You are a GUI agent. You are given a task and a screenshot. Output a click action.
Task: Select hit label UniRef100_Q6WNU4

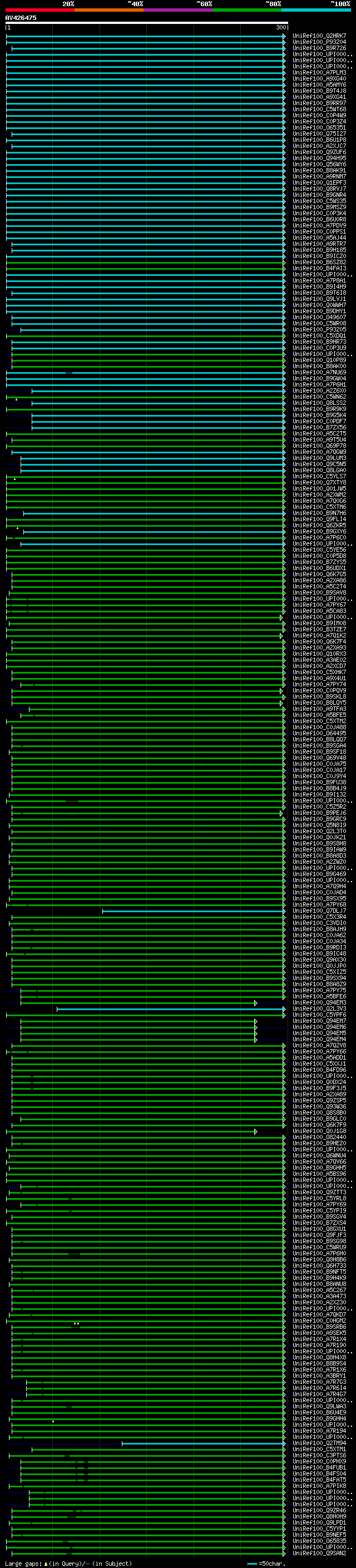click(319, 1155)
